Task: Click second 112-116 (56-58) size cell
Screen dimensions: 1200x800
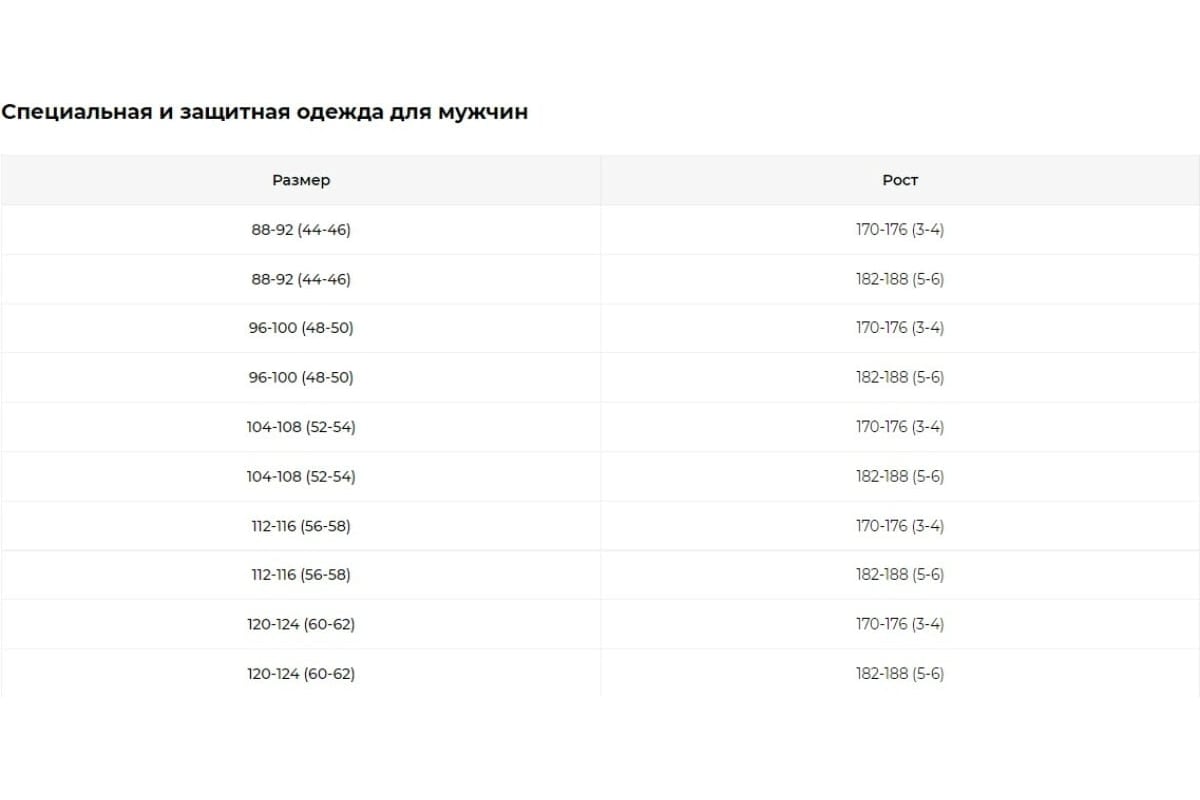Action: [x=301, y=575]
